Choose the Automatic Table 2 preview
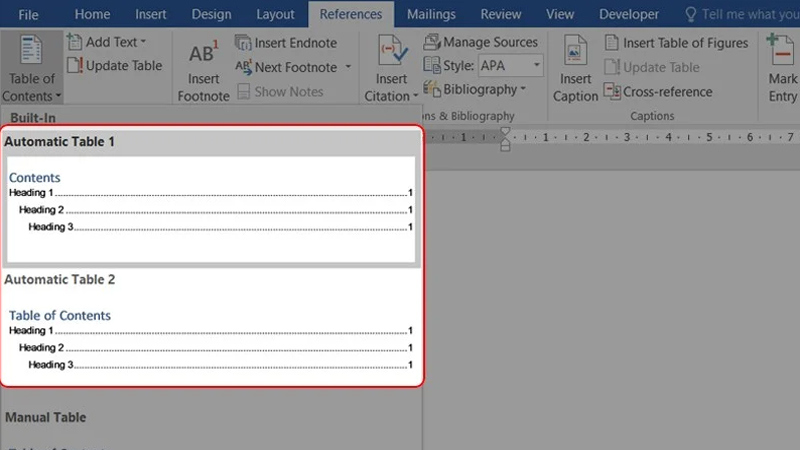Viewport: 800px width, 450px height. coord(211,340)
